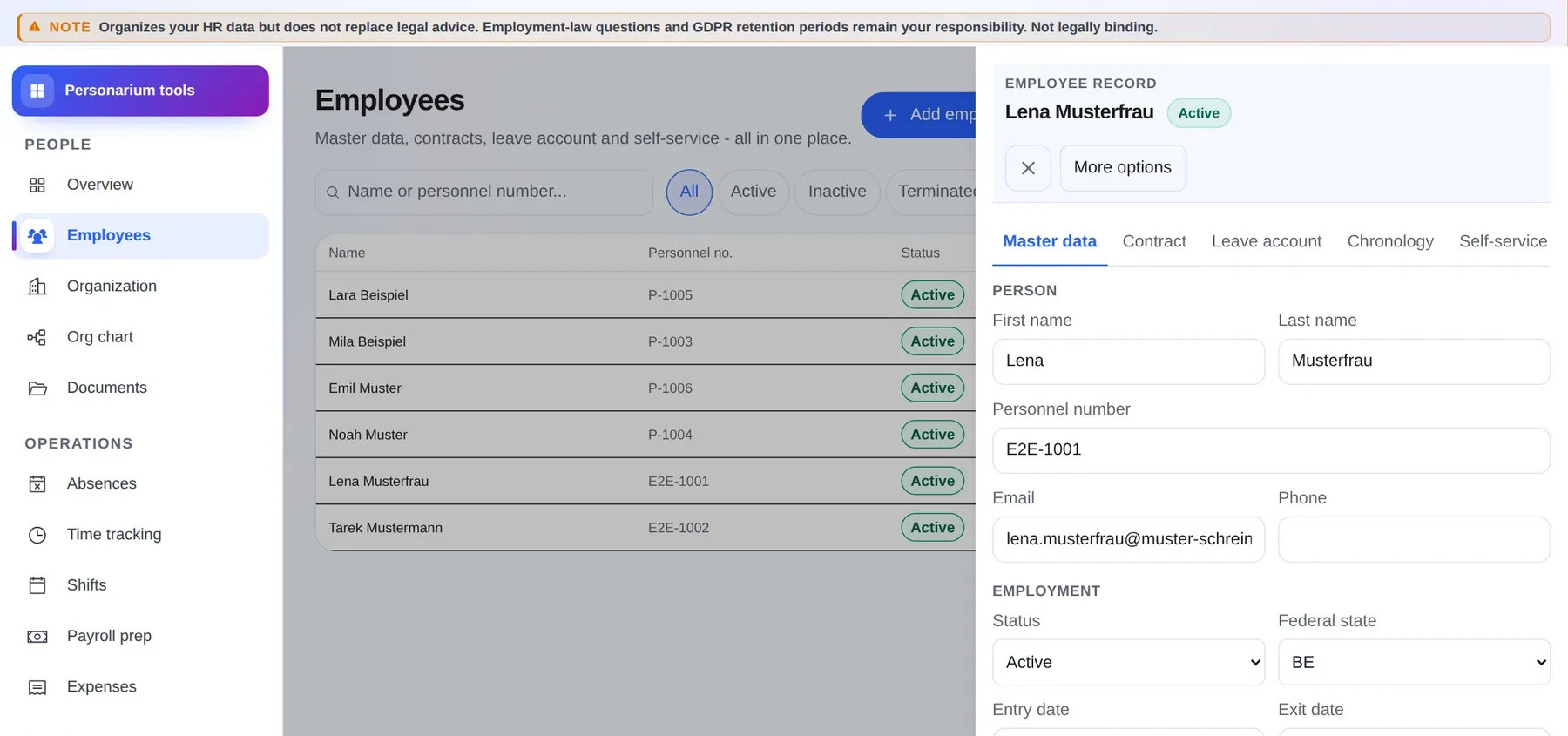Click the More options button
Image resolution: width=1568 pixels, height=736 pixels.
click(1122, 168)
